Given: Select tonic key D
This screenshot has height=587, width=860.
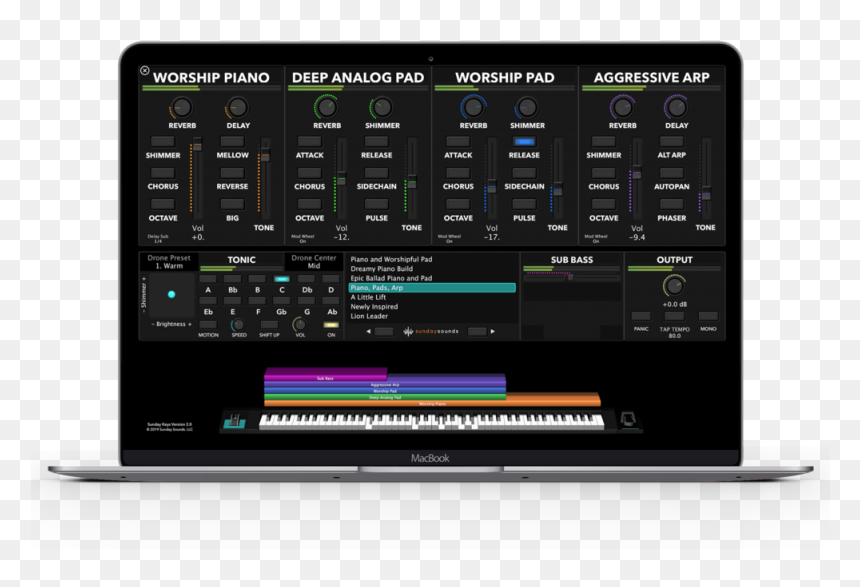Looking at the screenshot, I should (x=331, y=279).
